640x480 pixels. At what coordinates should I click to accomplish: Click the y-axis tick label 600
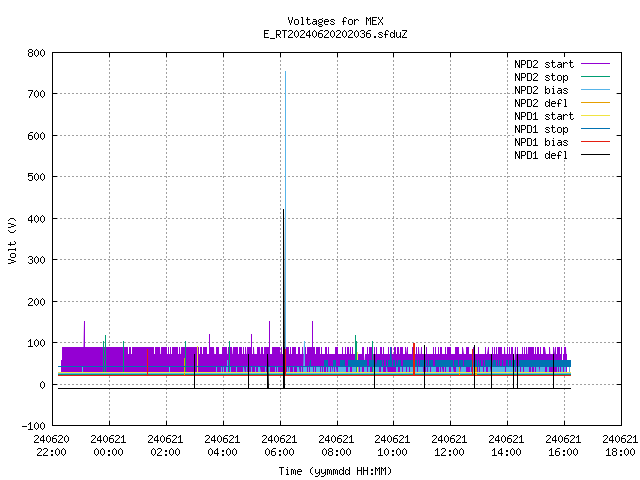pyautogui.click(x=36, y=136)
